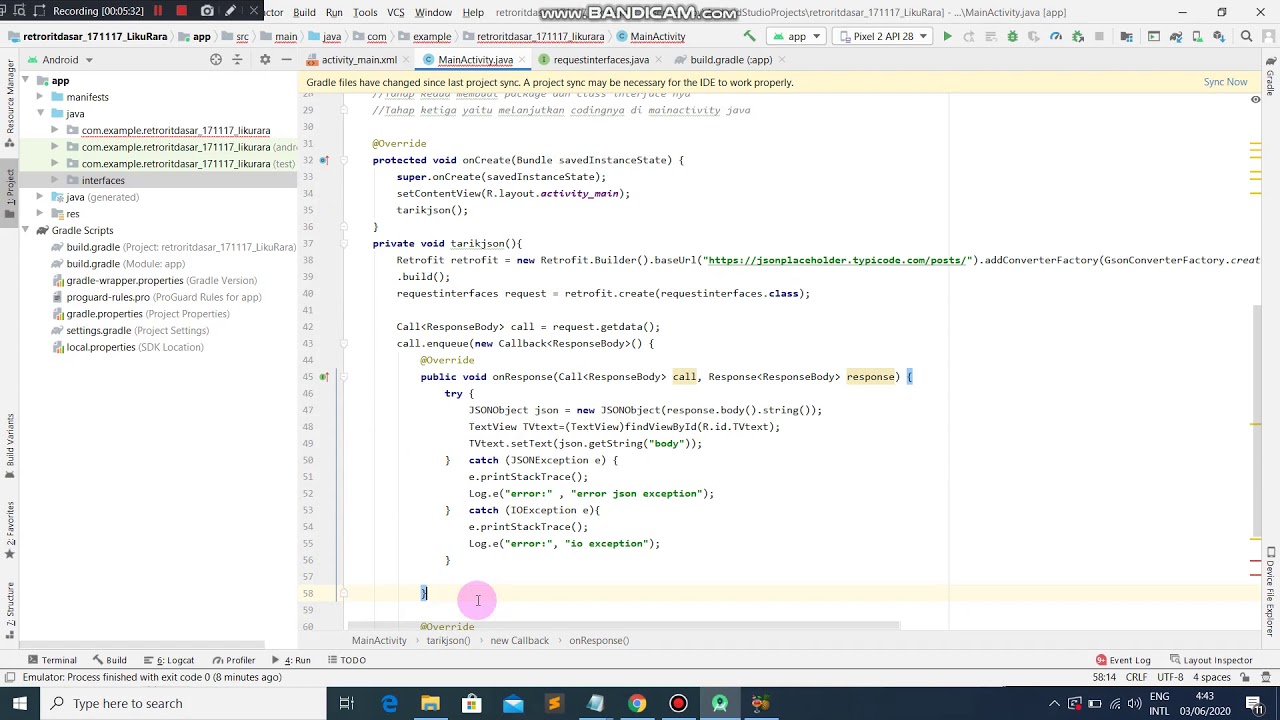
Task: Click the Windows Start button
Action: [x=20, y=703]
